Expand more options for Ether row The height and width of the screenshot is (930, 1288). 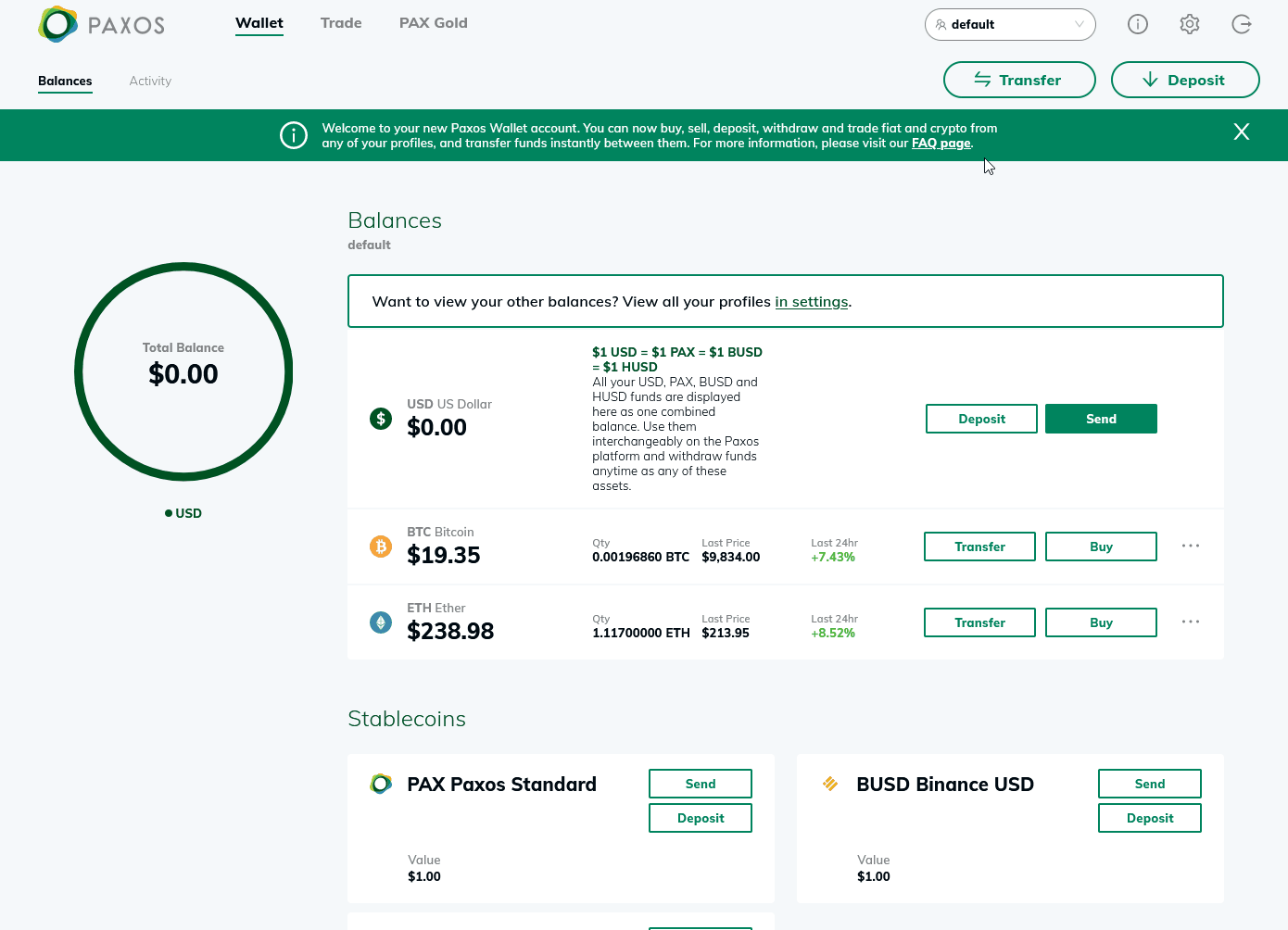1190,622
